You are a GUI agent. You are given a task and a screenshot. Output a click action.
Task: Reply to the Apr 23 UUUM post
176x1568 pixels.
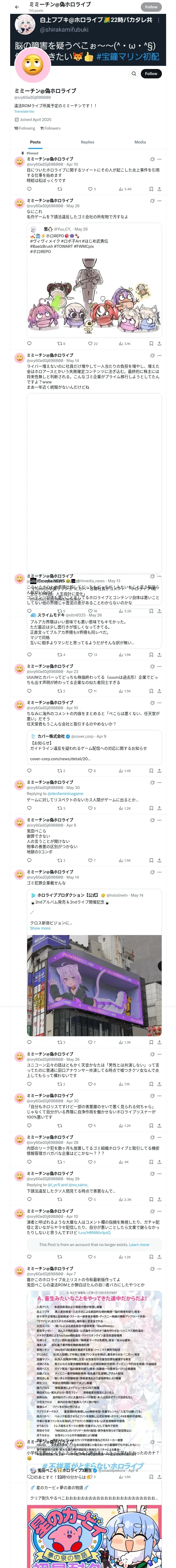28,691
